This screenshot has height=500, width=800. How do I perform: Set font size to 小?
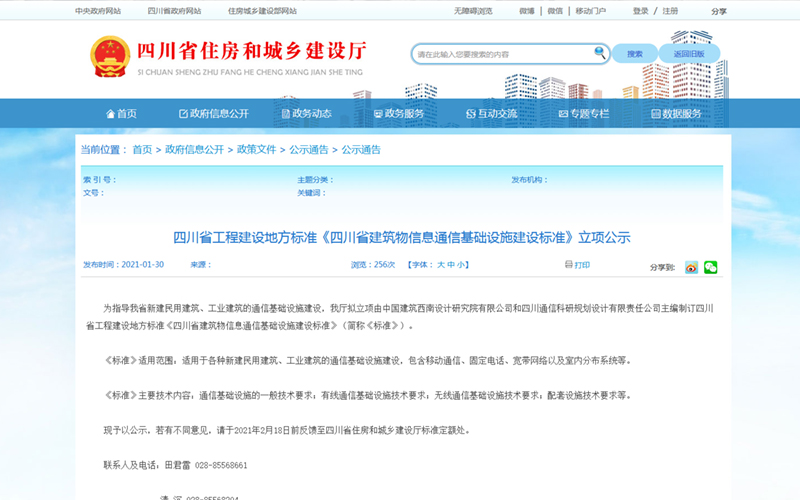[x=460, y=265]
